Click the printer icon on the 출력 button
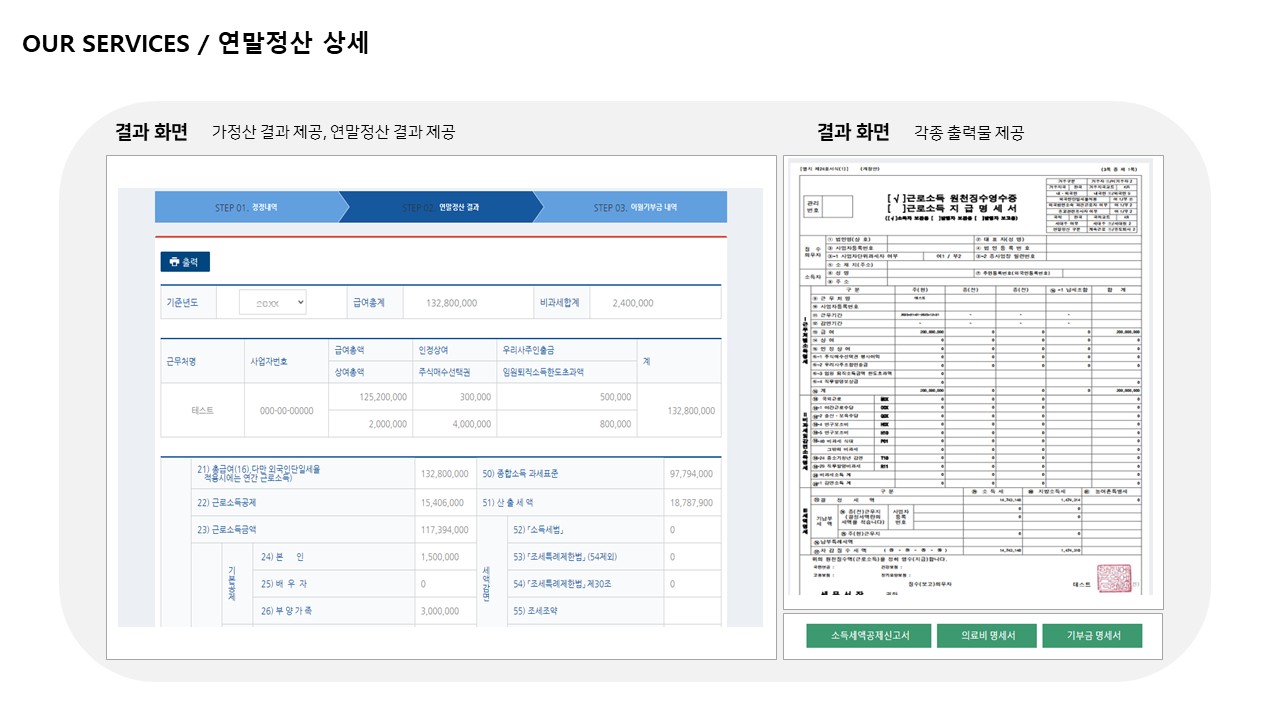The image size is (1280, 720). tap(174, 262)
